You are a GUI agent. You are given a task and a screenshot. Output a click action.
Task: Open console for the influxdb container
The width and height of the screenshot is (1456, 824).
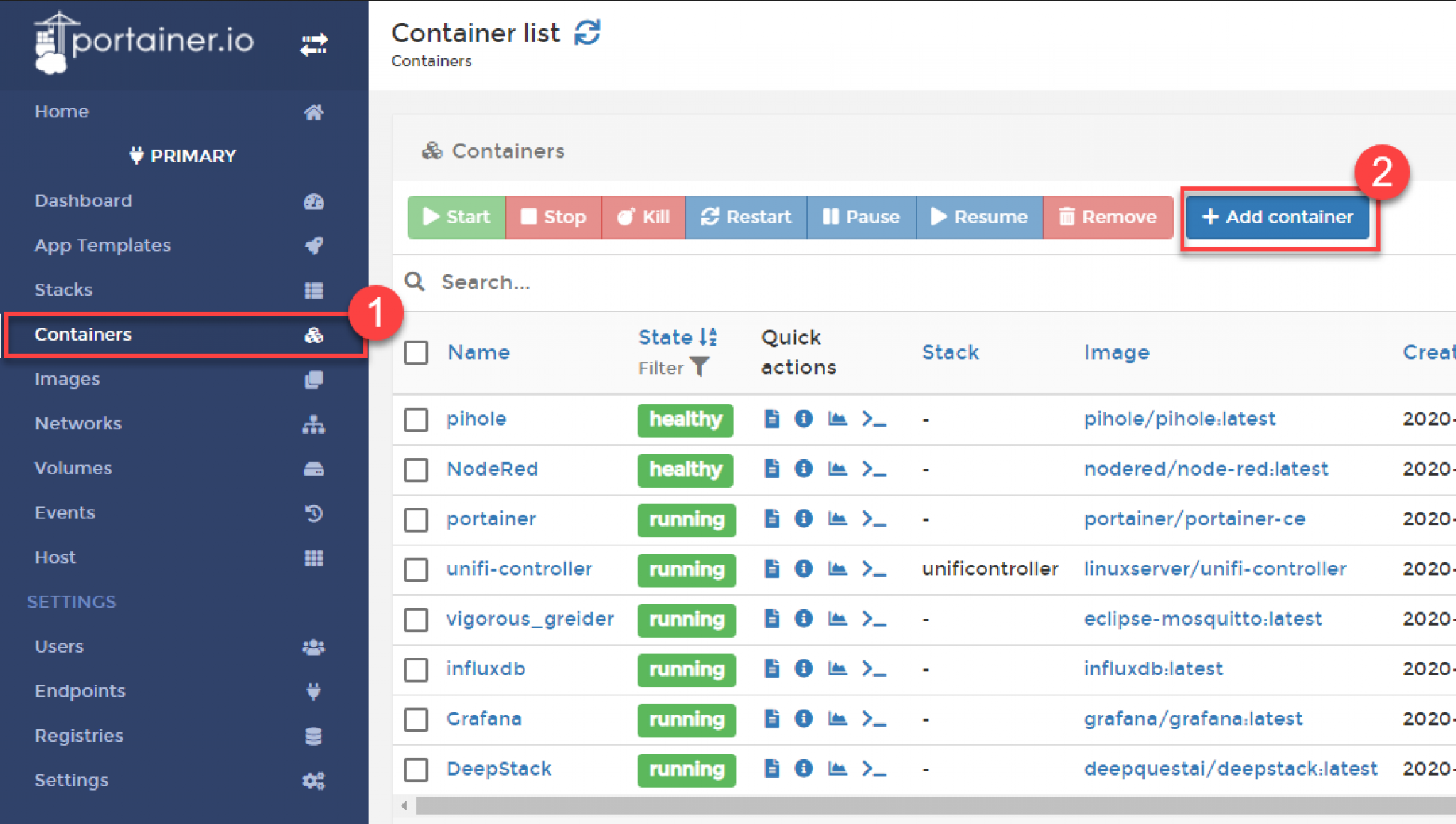(874, 669)
